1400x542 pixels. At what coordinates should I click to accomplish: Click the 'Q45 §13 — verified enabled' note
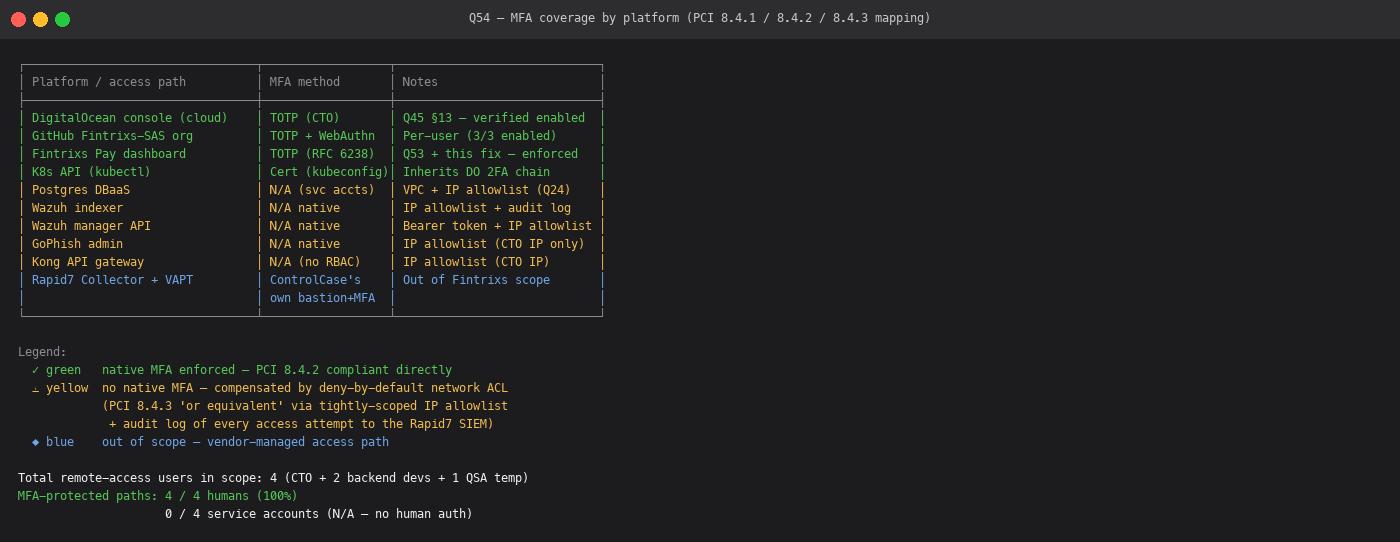(x=494, y=118)
